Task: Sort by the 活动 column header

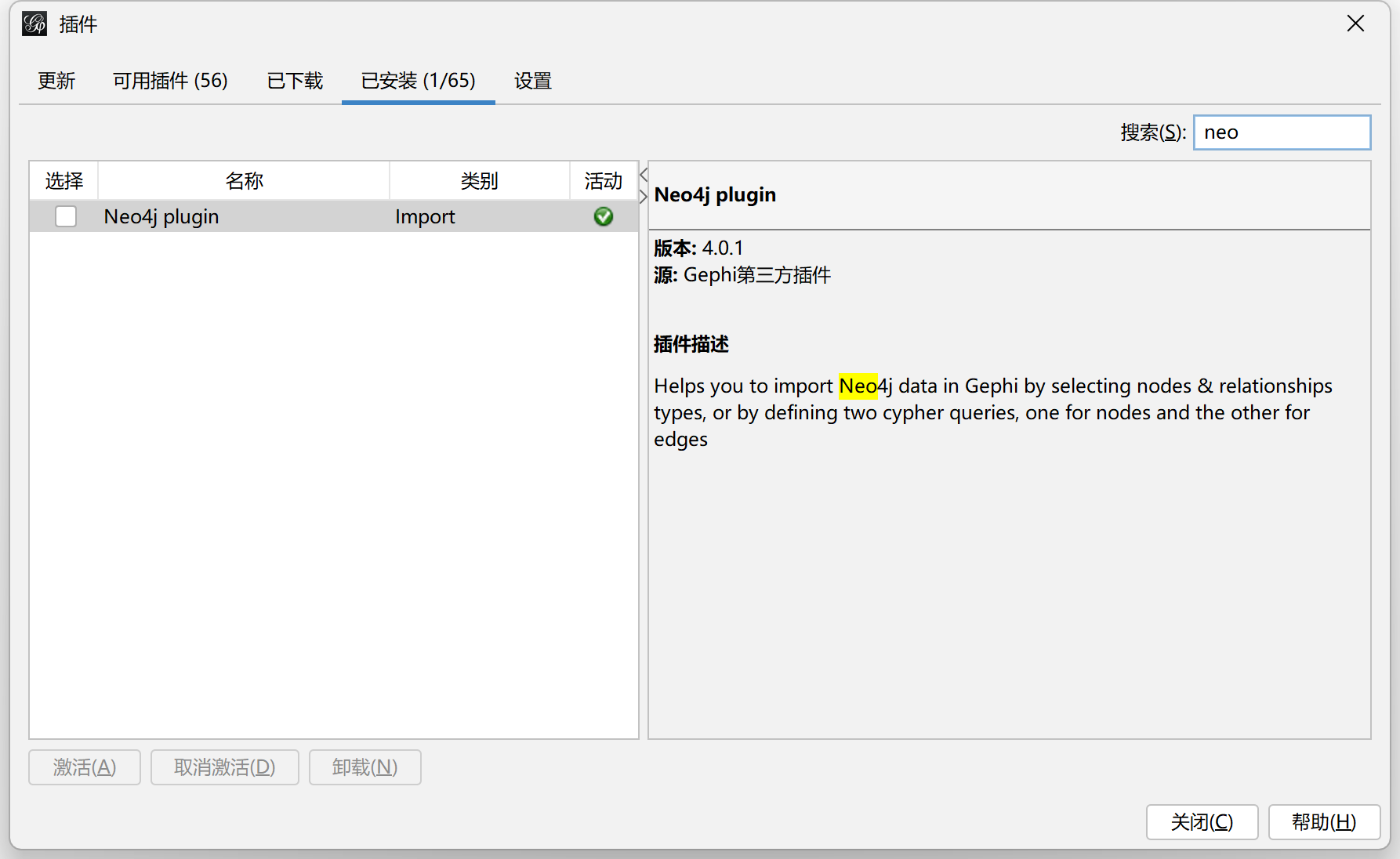Action: [604, 181]
